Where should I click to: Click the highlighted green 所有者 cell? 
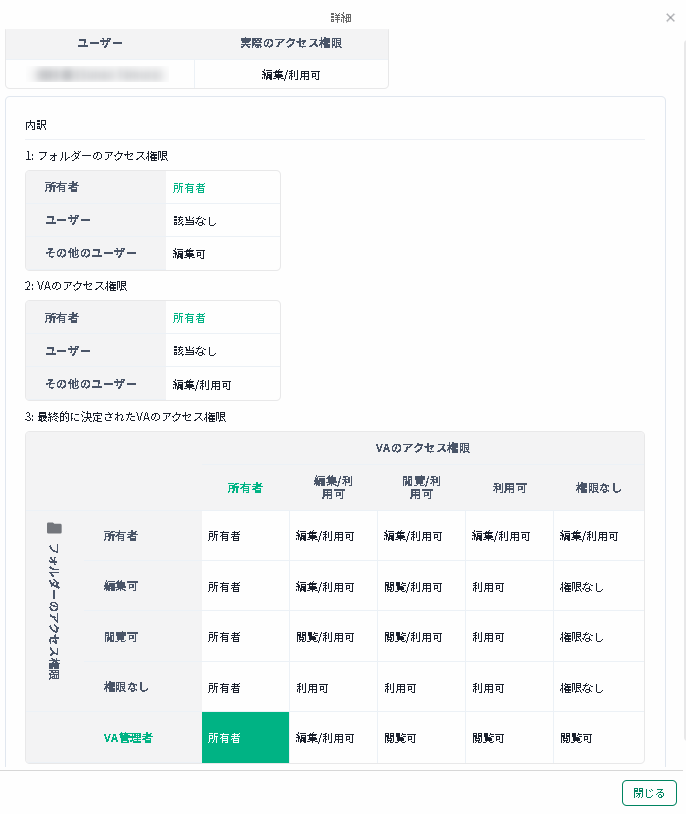tap(245, 738)
